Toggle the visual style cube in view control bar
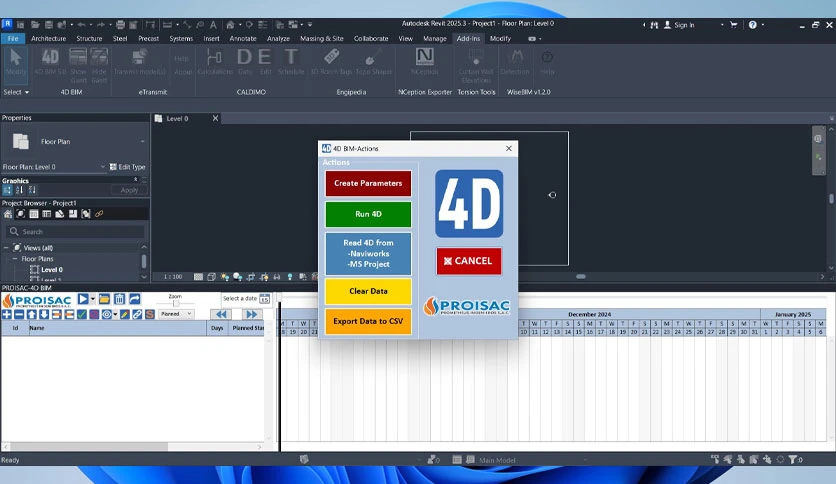The image size is (836, 484). [211, 277]
